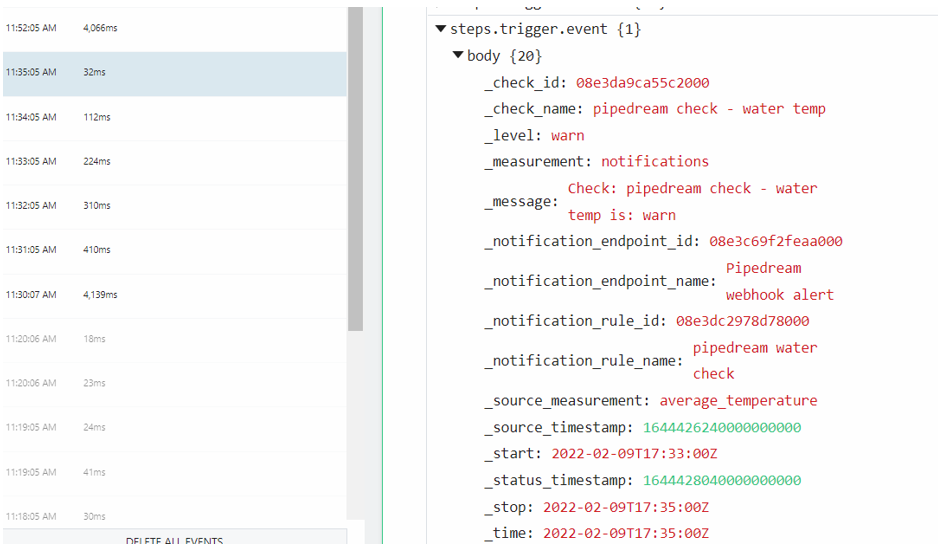Click the _message key label
This screenshot has width=938, height=553.
[x=521, y=202]
